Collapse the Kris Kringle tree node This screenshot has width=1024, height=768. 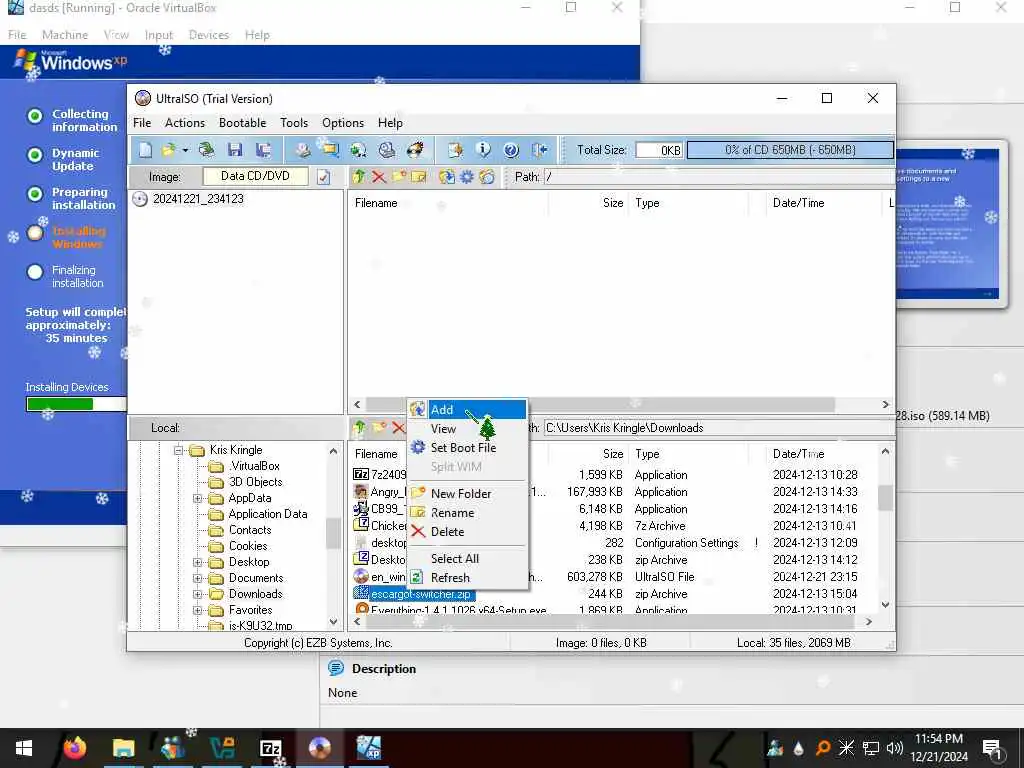click(178, 451)
